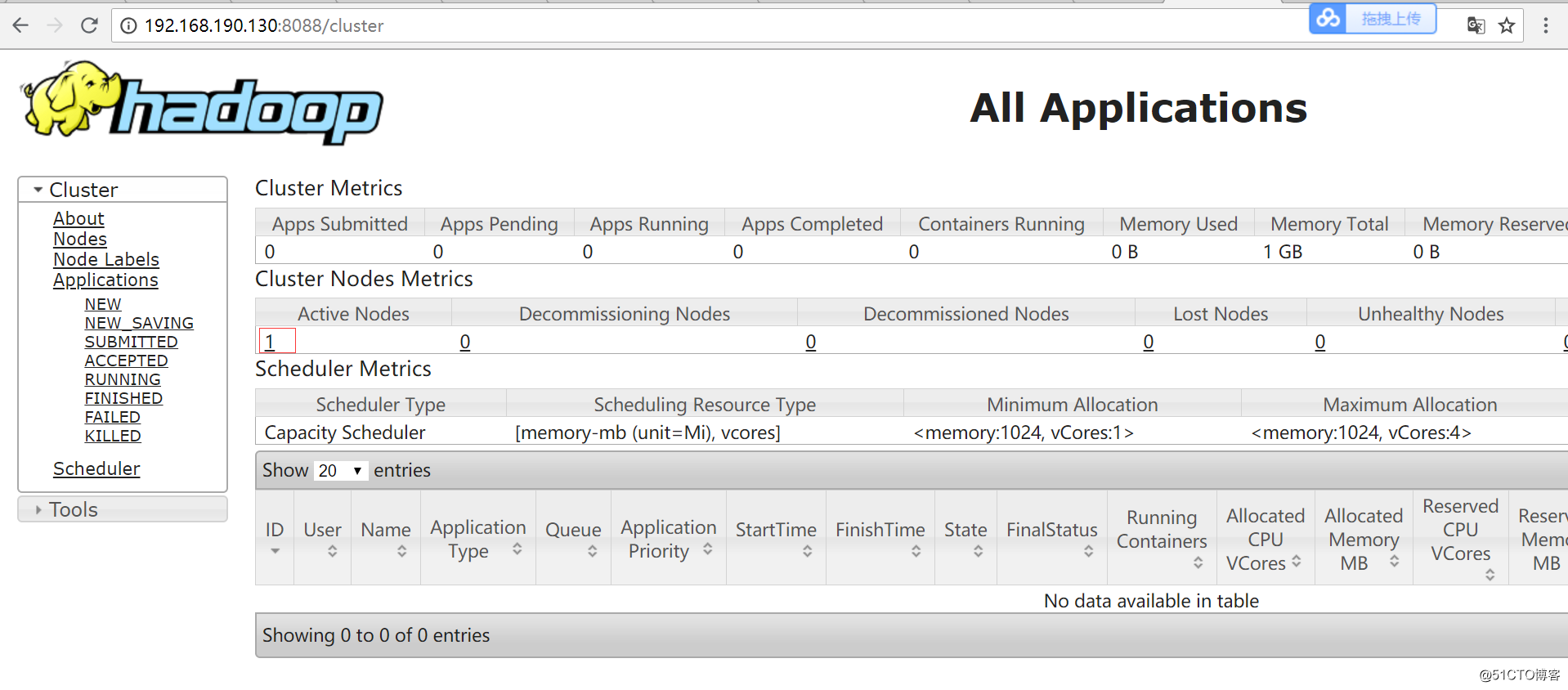The width and height of the screenshot is (1568, 690).
Task: Click Maximum Allocation value memory:1024, vCores:4
Action: click(x=1361, y=432)
